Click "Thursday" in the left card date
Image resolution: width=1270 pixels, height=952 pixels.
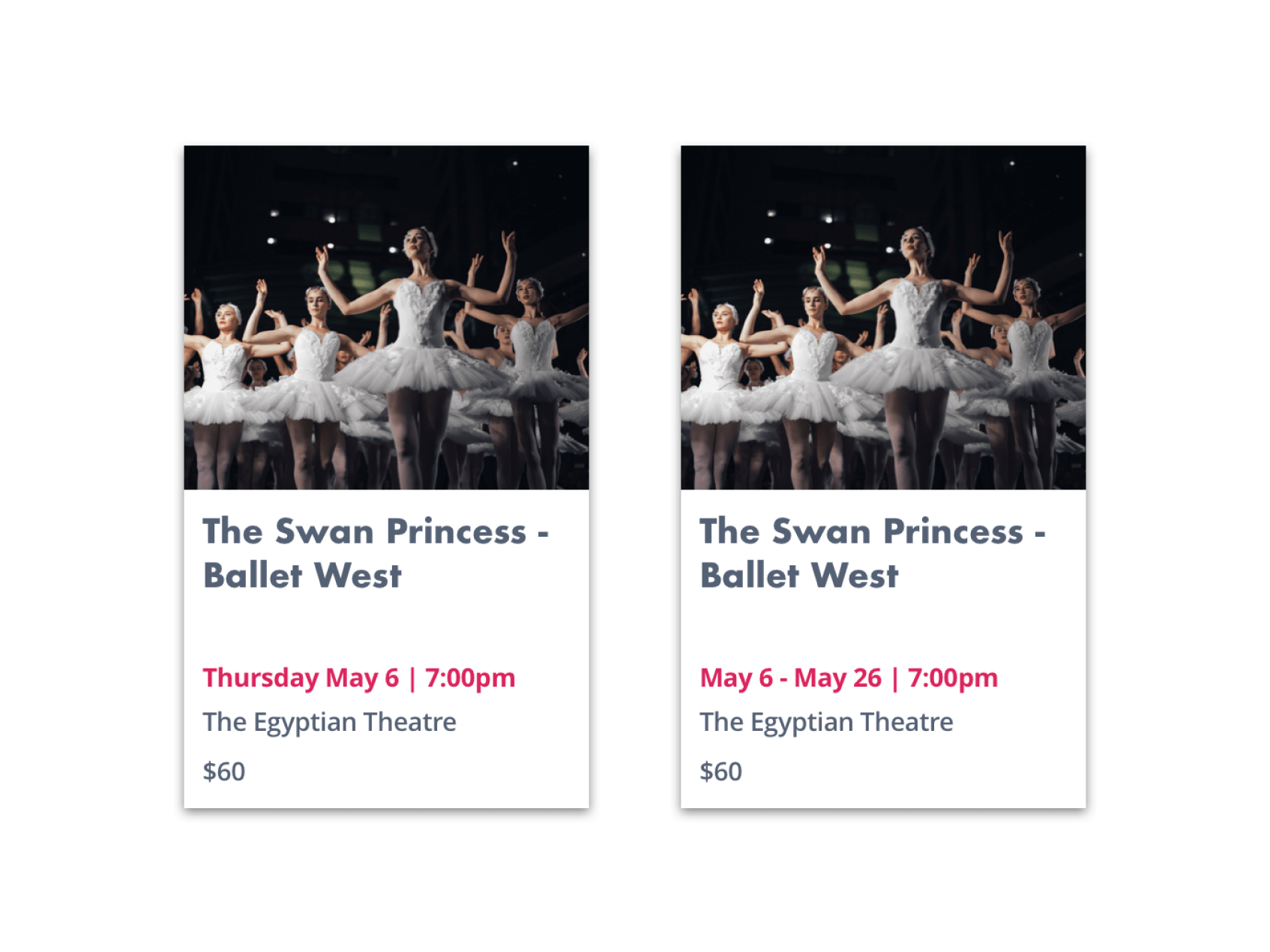click(x=261, y=678)
